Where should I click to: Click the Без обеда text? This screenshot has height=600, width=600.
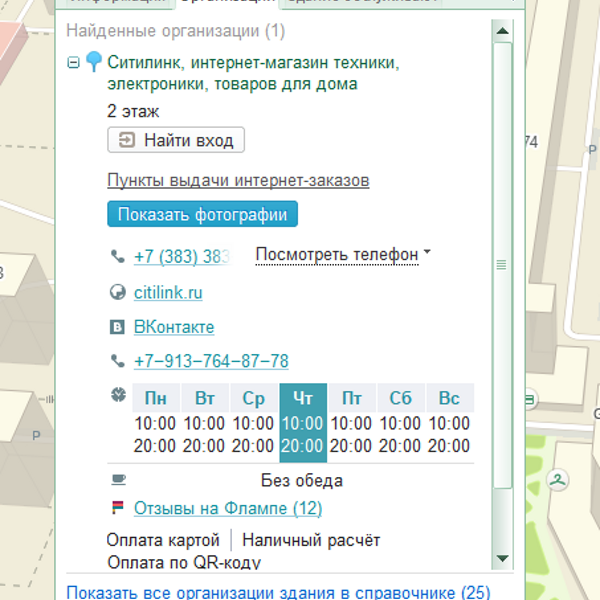pyautogui.click(x=302, y=481)
